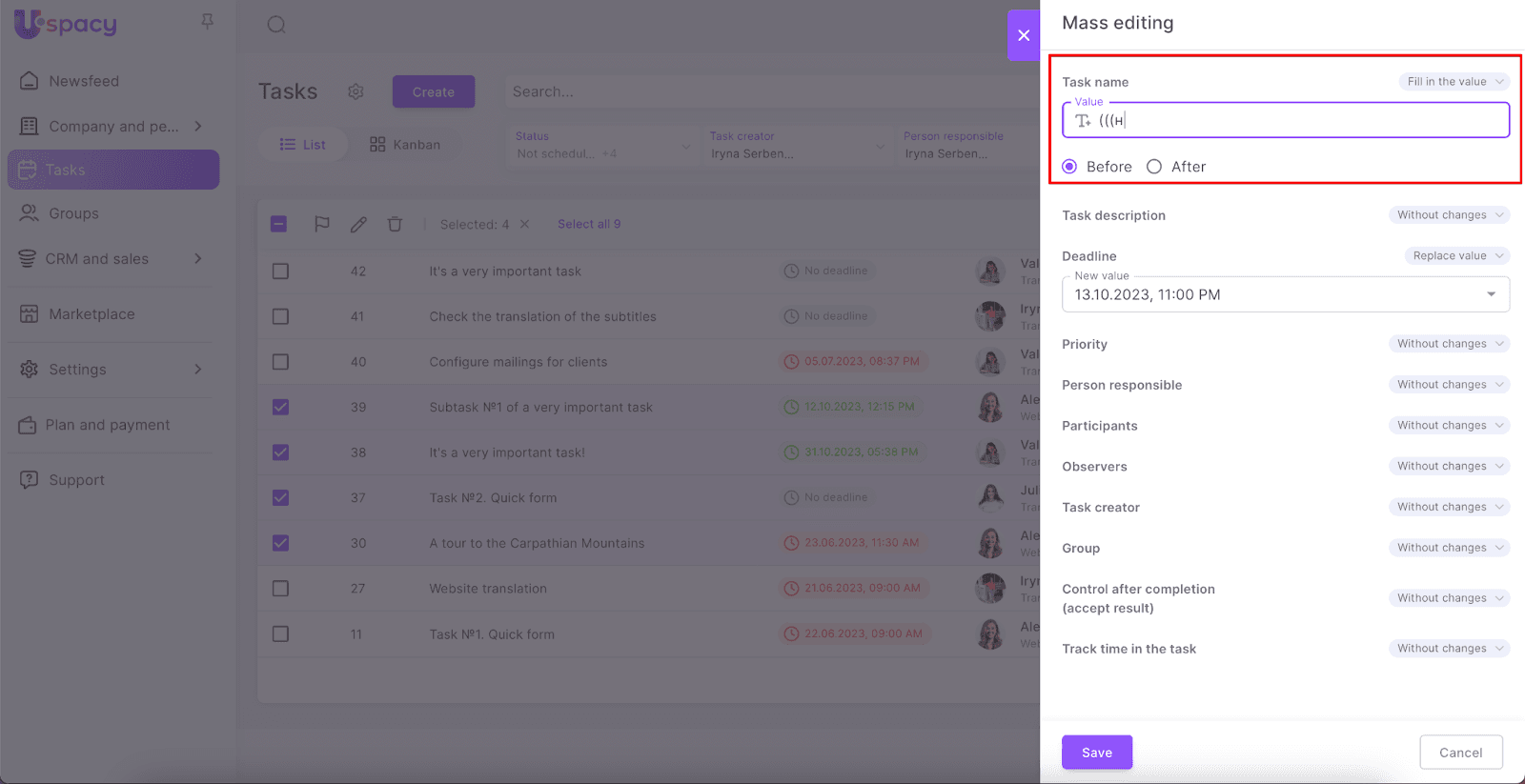1525x784 pixels.
Task: Uncheck task 39 checkbox
Action: [x=280, y=407]
